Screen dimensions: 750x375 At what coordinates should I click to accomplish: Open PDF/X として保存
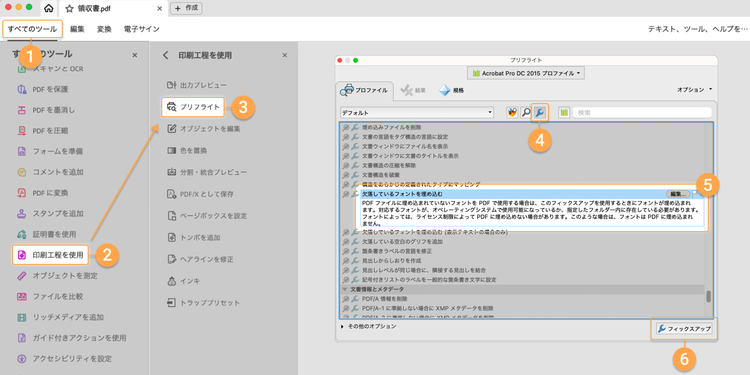(x=200, y=194)
